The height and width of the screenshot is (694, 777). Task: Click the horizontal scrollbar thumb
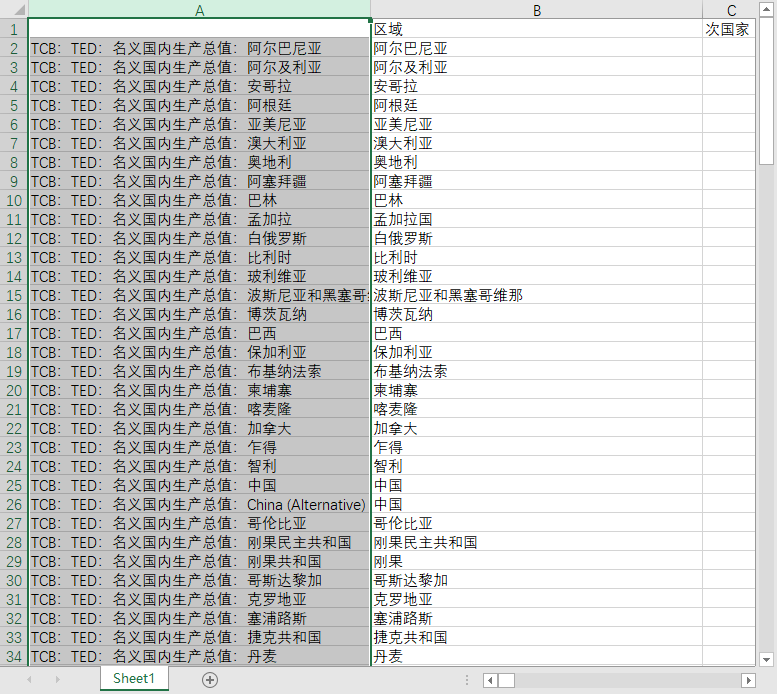pos(506,680)
